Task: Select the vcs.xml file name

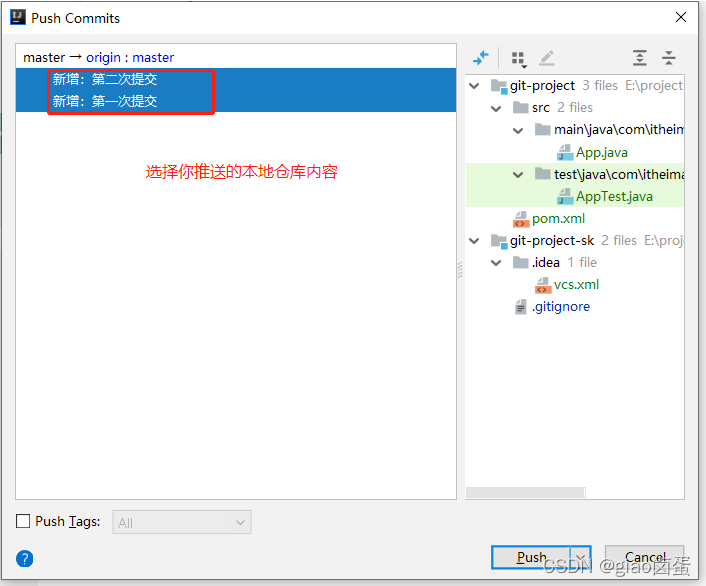Action: click(576, 285)
